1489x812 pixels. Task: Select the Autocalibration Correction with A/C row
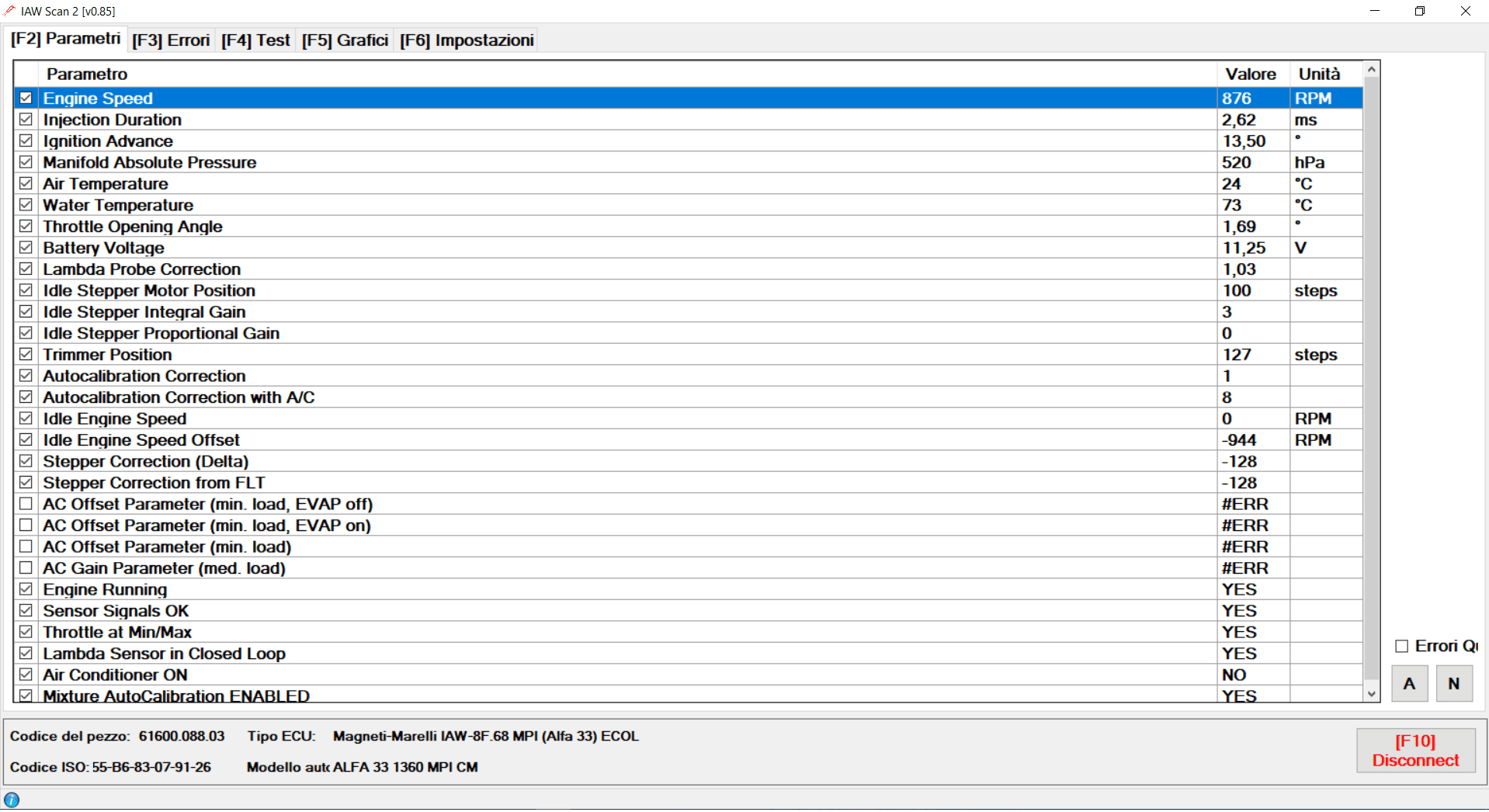coord(688,397)
